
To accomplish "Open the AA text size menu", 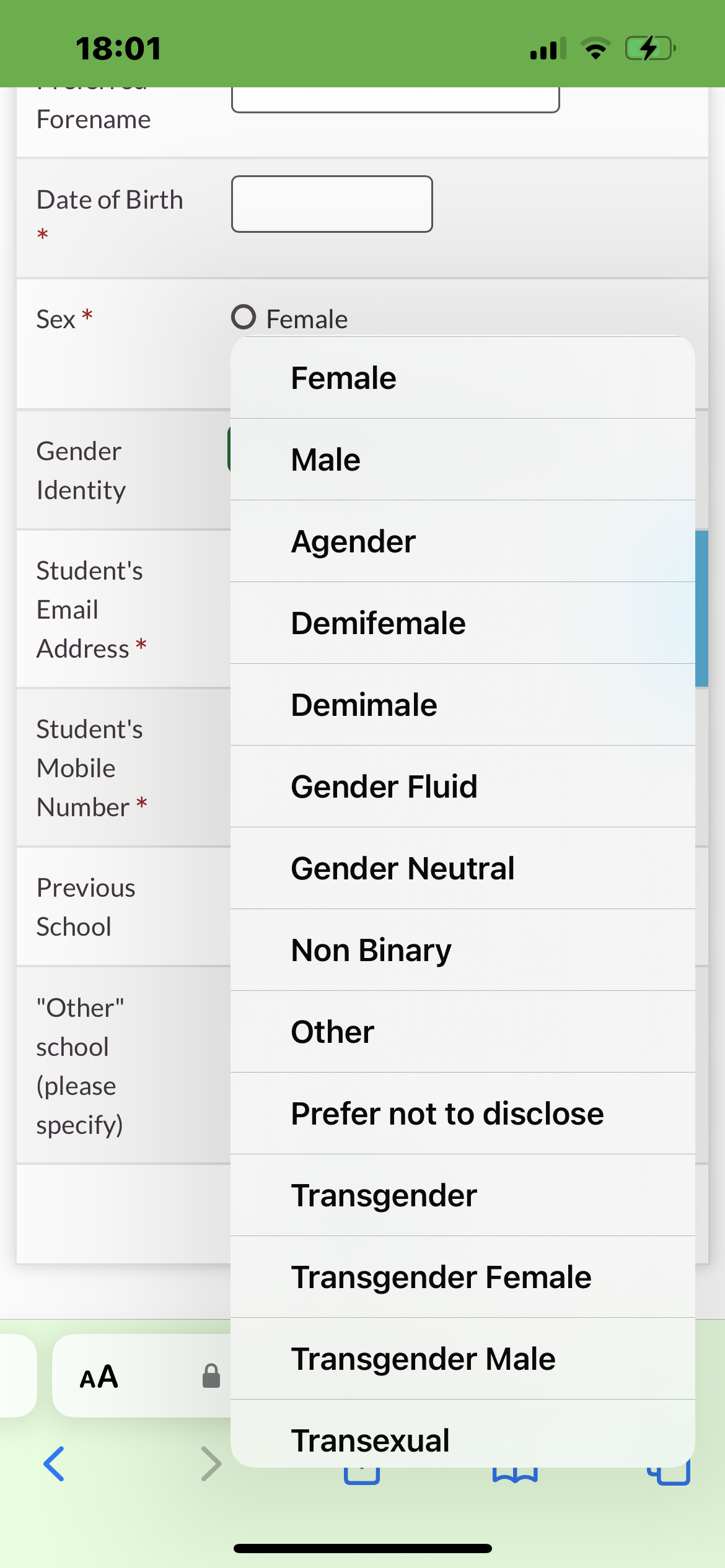I will (99, 1377).
